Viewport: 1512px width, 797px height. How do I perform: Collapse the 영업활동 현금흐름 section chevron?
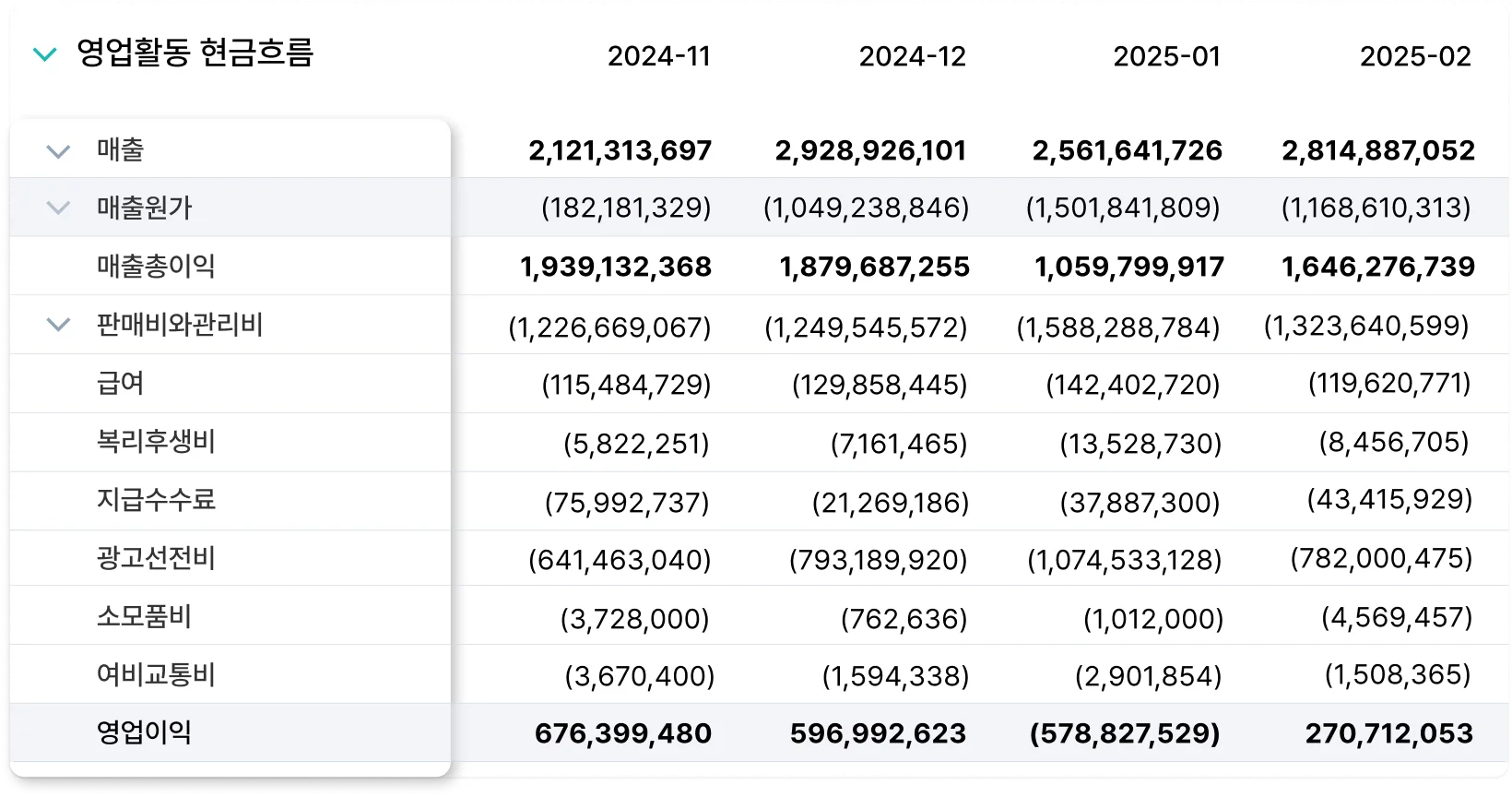tap(44, 54)
